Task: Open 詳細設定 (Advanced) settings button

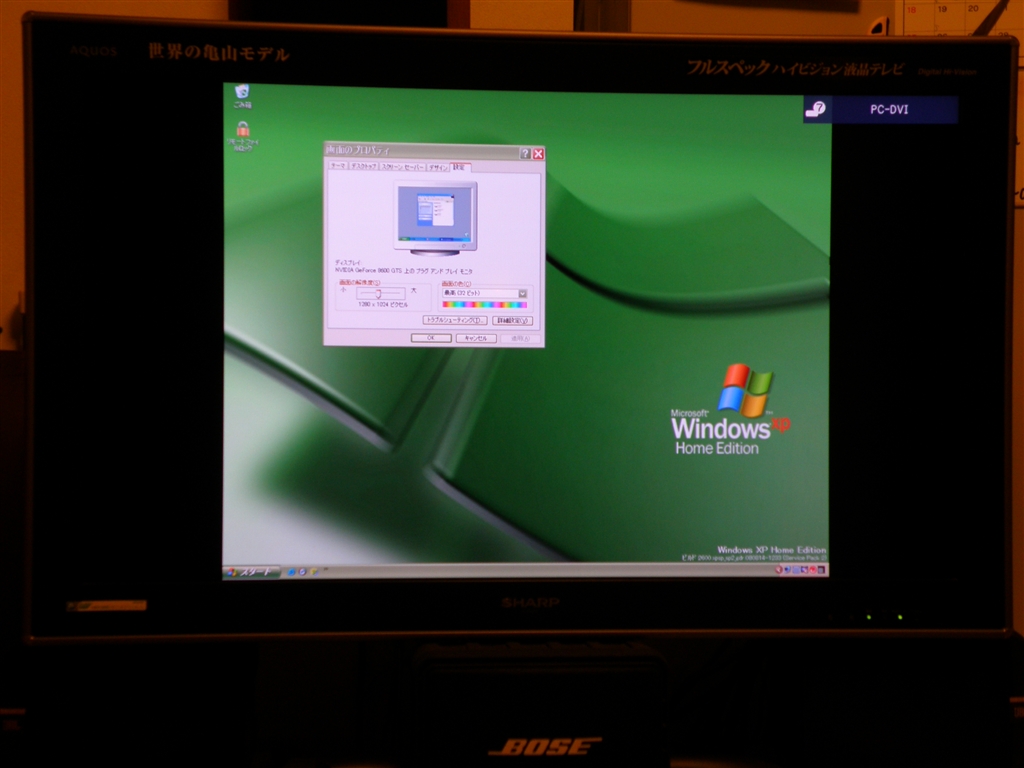Action: tap(513, 321)
